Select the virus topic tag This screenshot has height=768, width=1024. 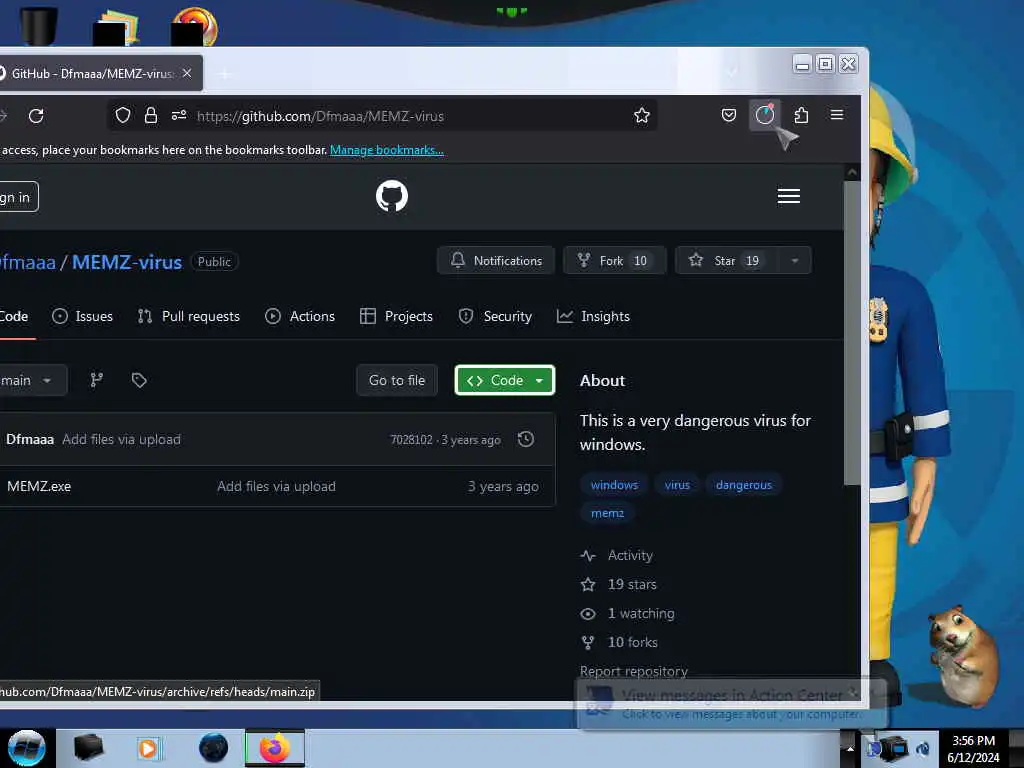[677, 485]
